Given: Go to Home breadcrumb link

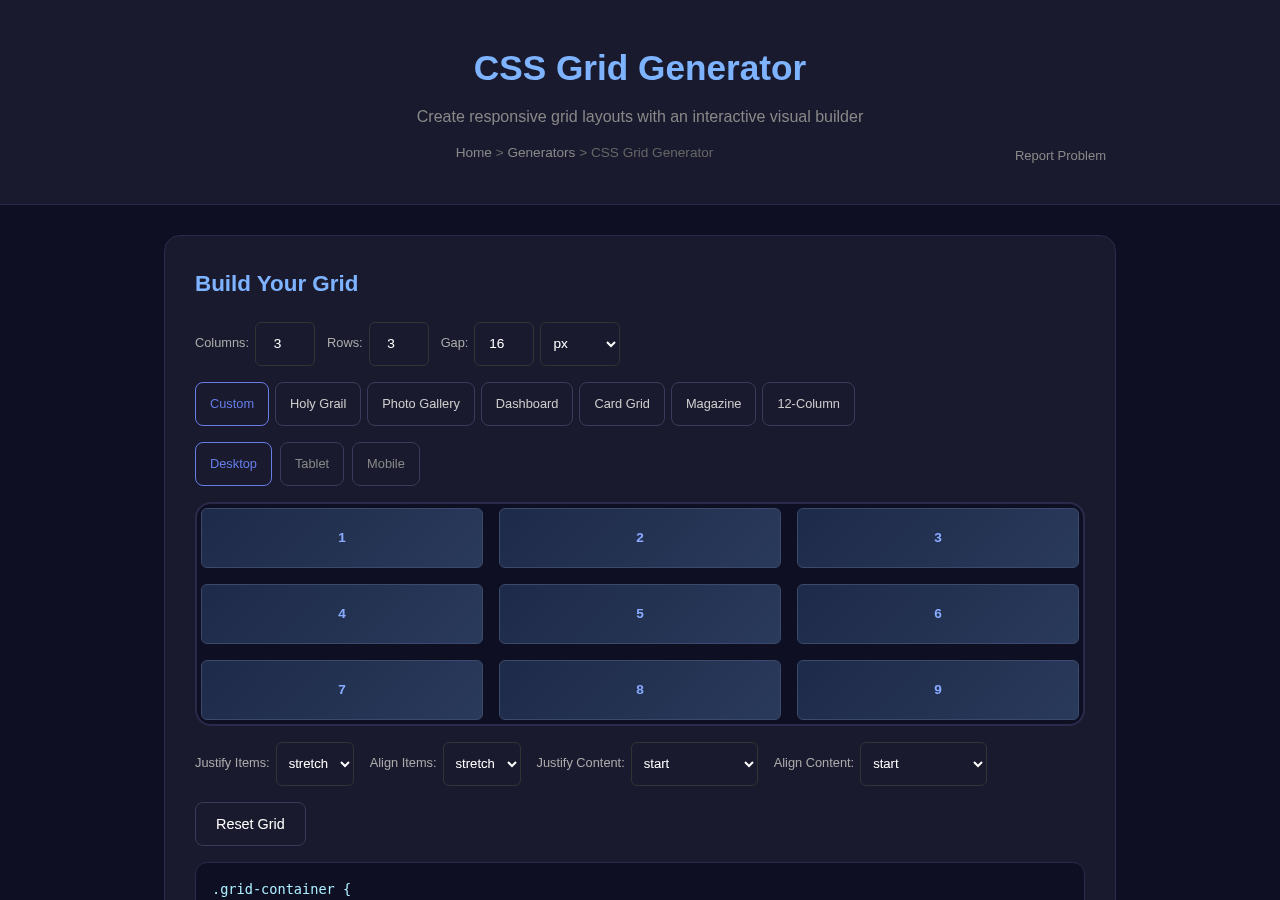Looking at the screenshot, I should [474, 153].
